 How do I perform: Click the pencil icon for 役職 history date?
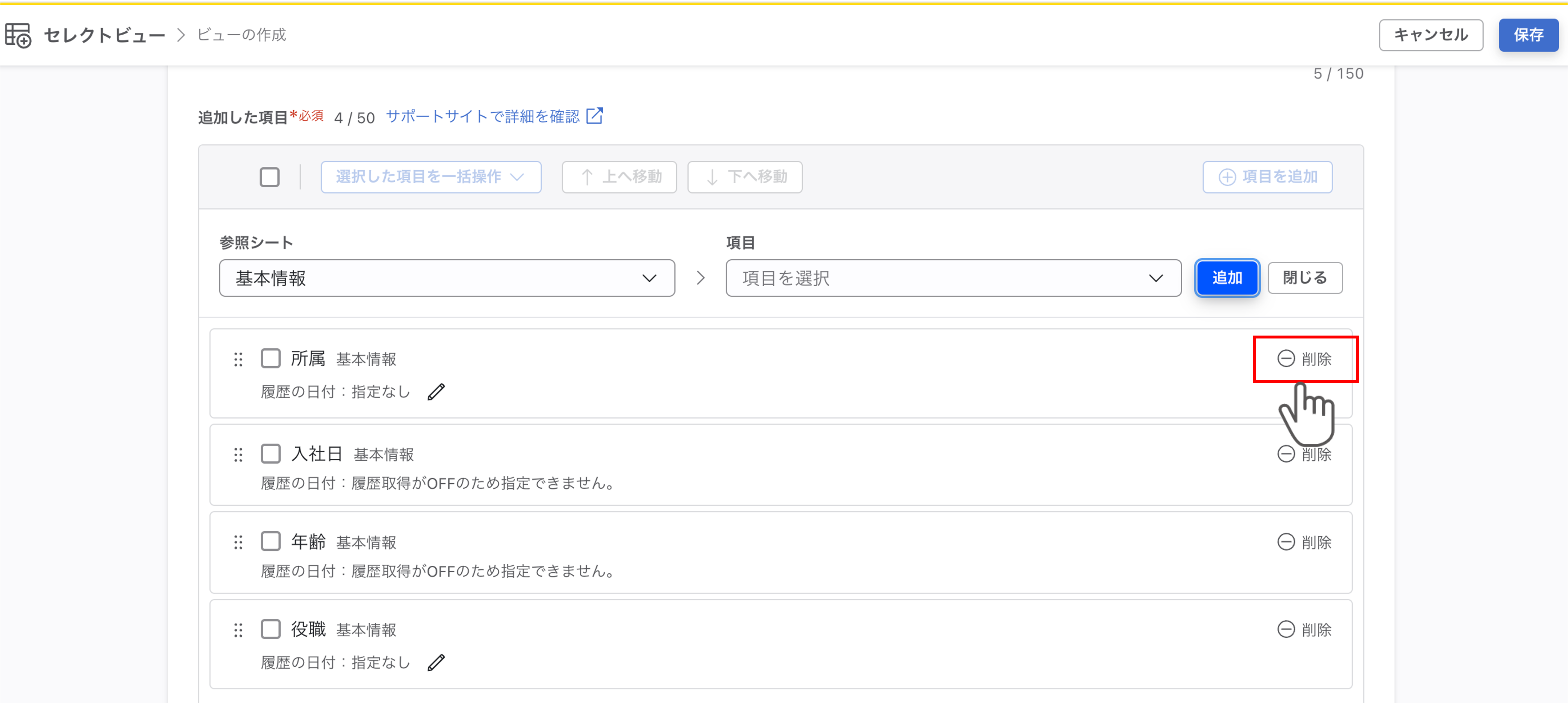pyautogui.click(x=436, y=662)
